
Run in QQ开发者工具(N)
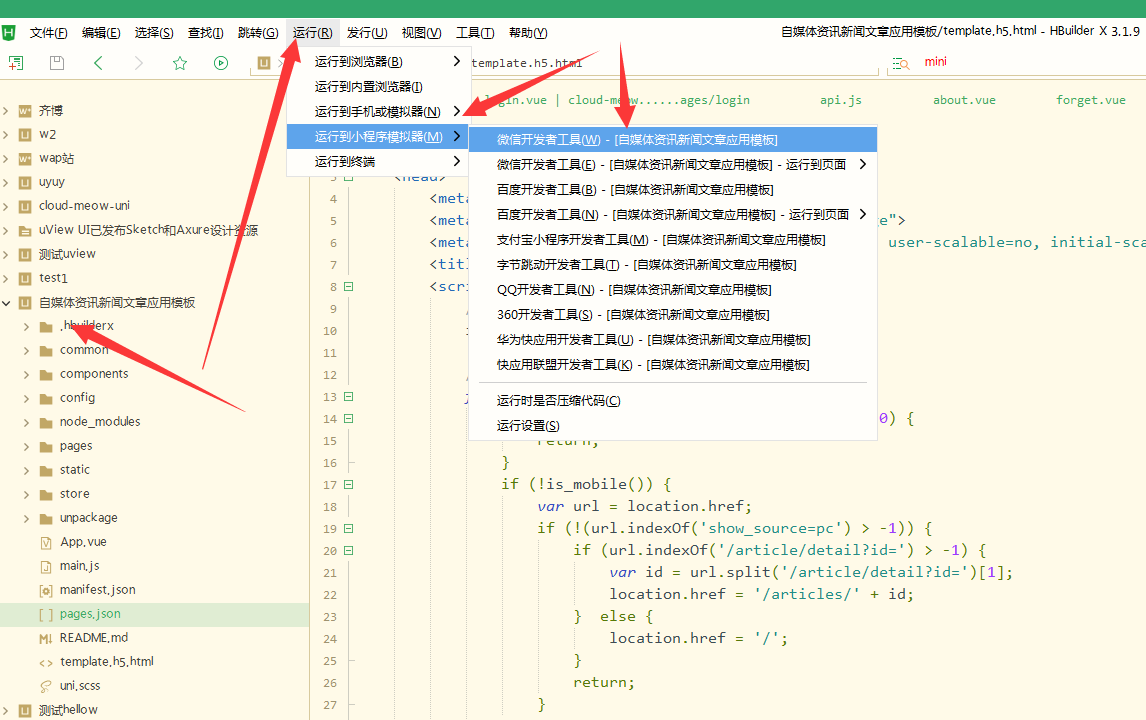672,289
